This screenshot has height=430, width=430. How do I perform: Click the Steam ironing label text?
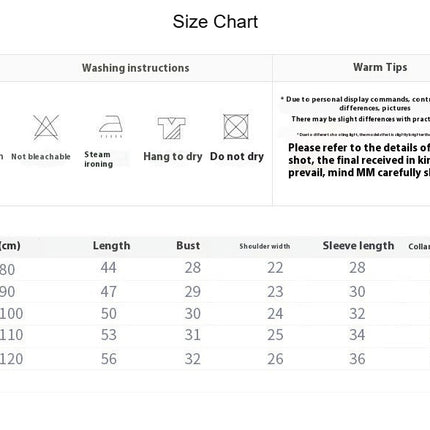98,159
